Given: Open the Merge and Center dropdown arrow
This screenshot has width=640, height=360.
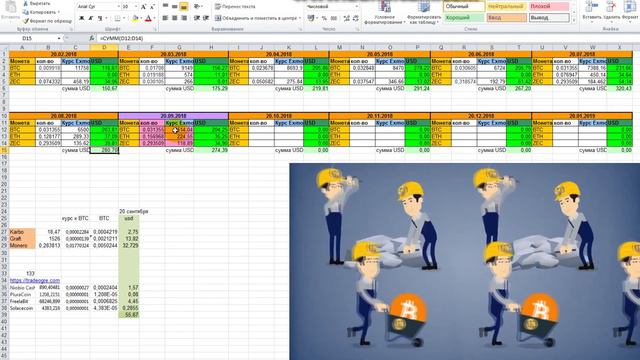Looking at the screenshot, I should 300,18.
